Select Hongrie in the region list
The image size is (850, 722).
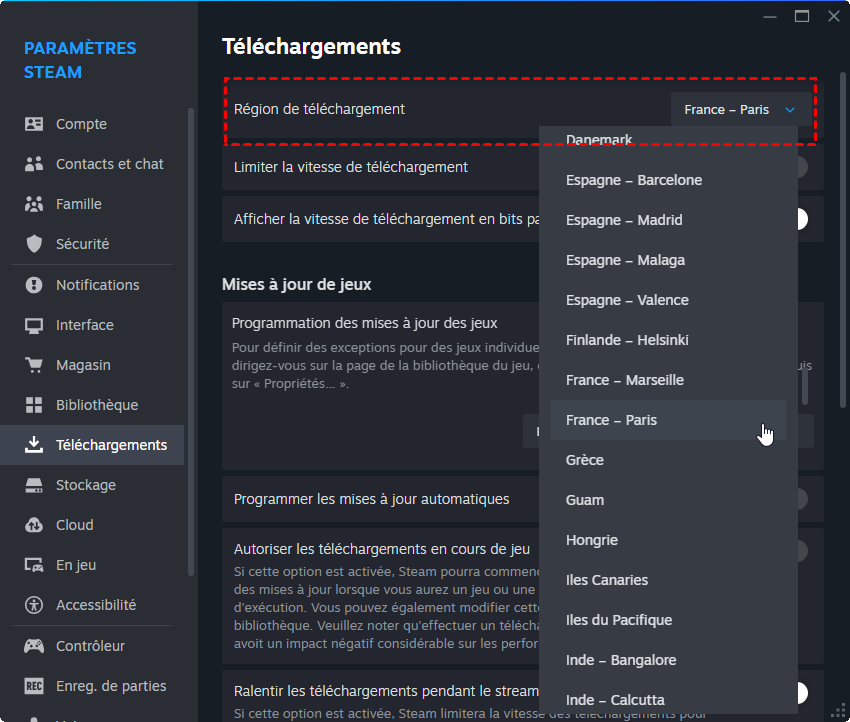[668, 540]
